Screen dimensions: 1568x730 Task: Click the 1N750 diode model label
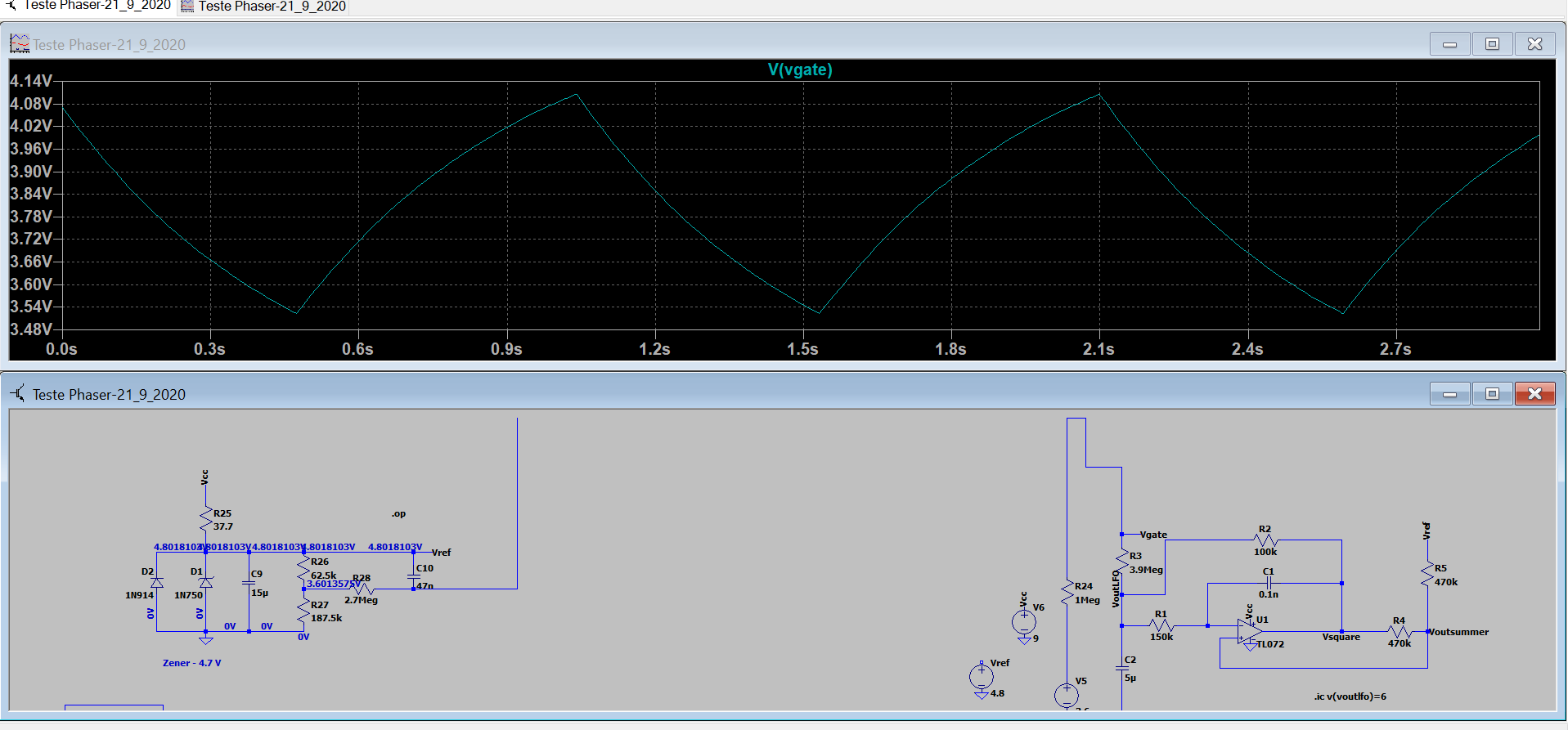[188, 595]
